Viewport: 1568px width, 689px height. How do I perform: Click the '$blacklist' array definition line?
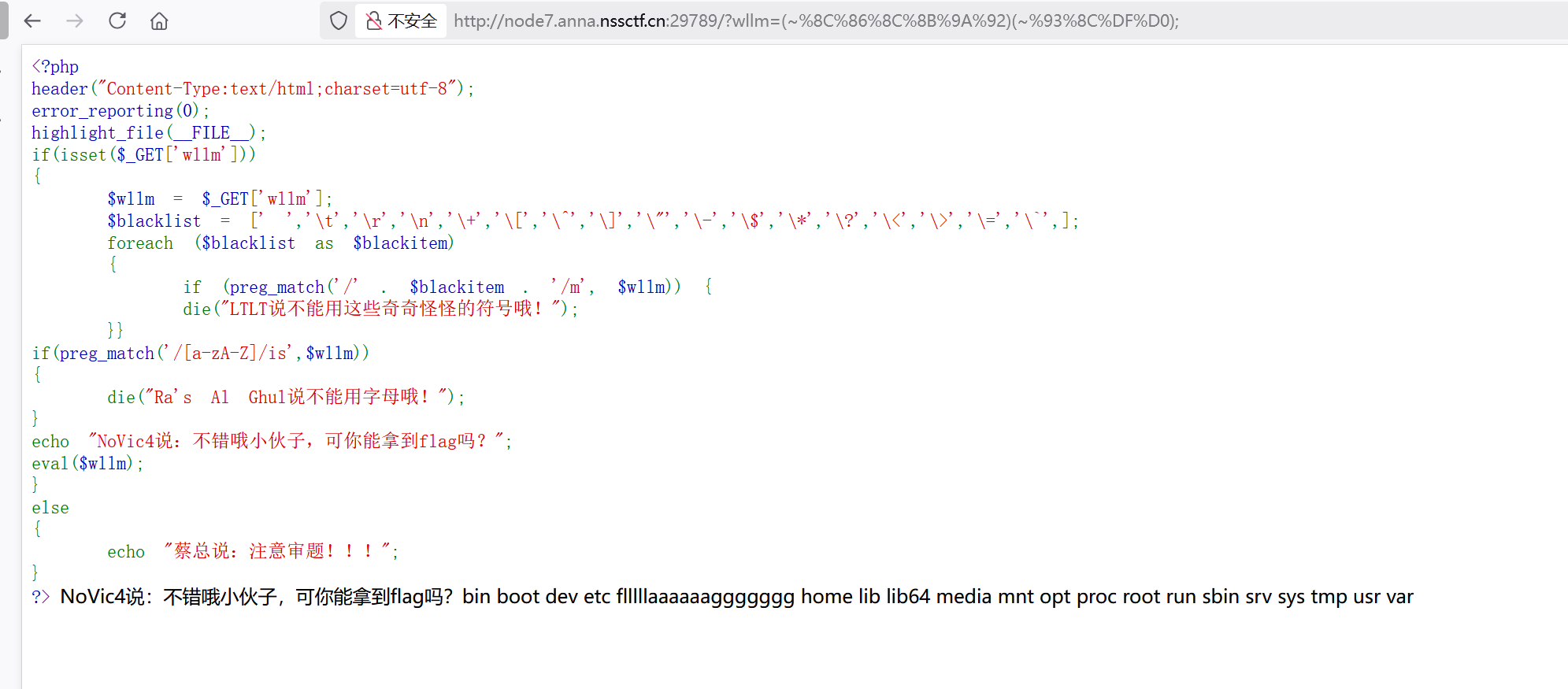coord(593,221)
